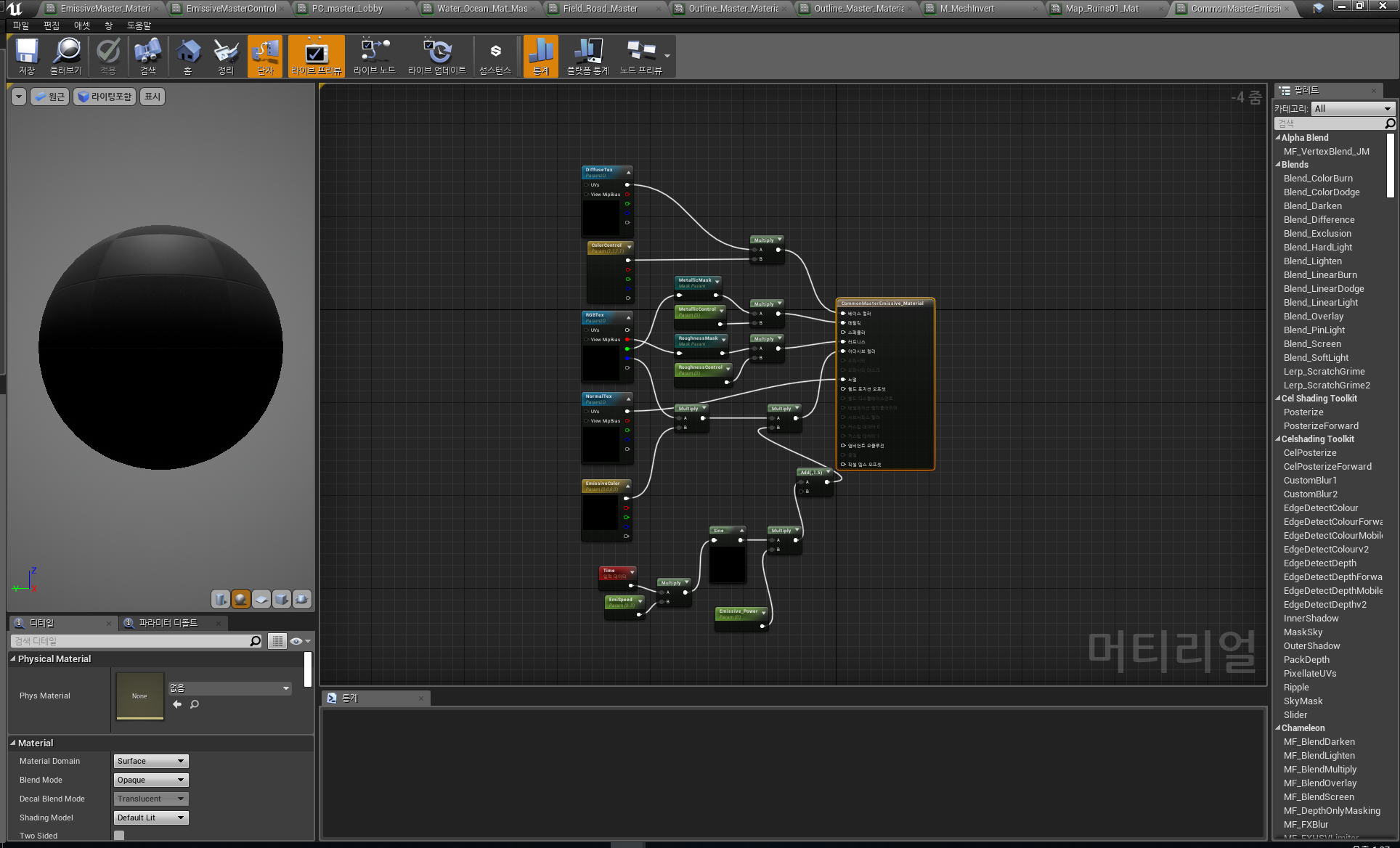This screenshot has width=1400, height=848.
Task: Toggle the details property matrix grid button
Action: click(277, 641)
